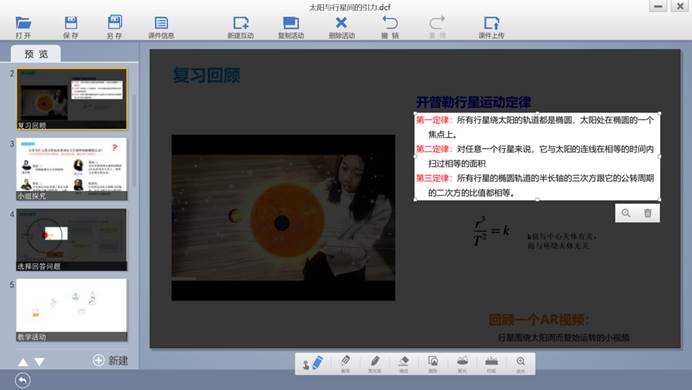Delete the activity with the X icon
Image resolution: width=692 pixels, height=390 pixels.
(x=342, y=27)
